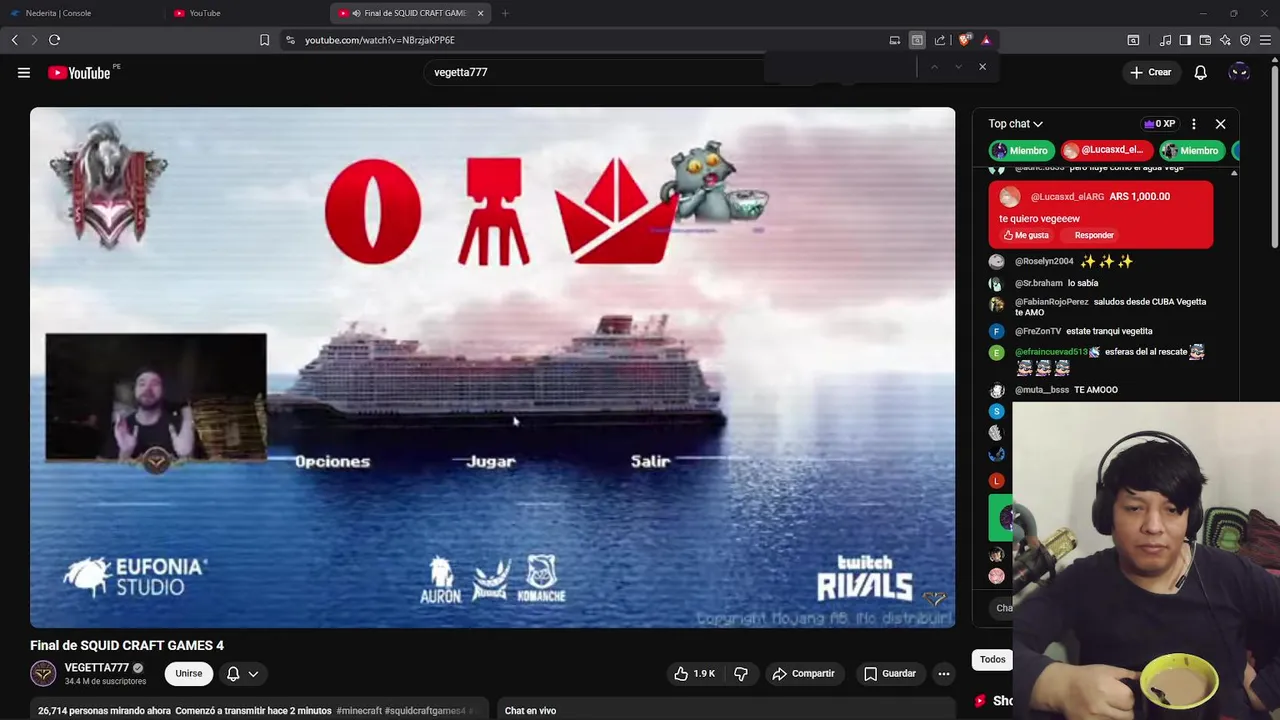The height and width of the screenshot is (720, 1280).
Task: Bookmark this page with the bookmark icon
Action: click(x=264, y=40)
